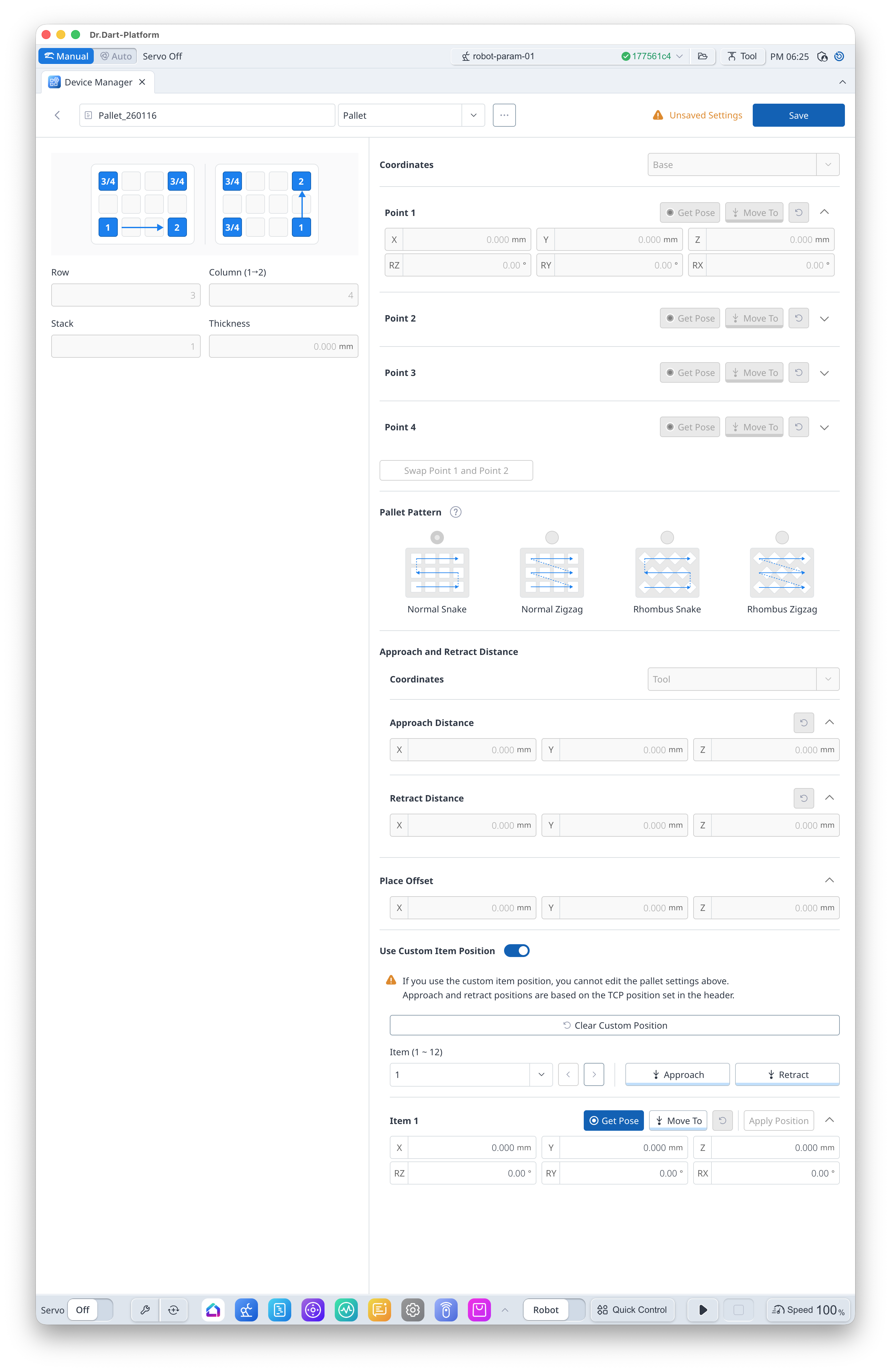
Task: Go to previous item with left chevron
Action: tap(568, 1074)
